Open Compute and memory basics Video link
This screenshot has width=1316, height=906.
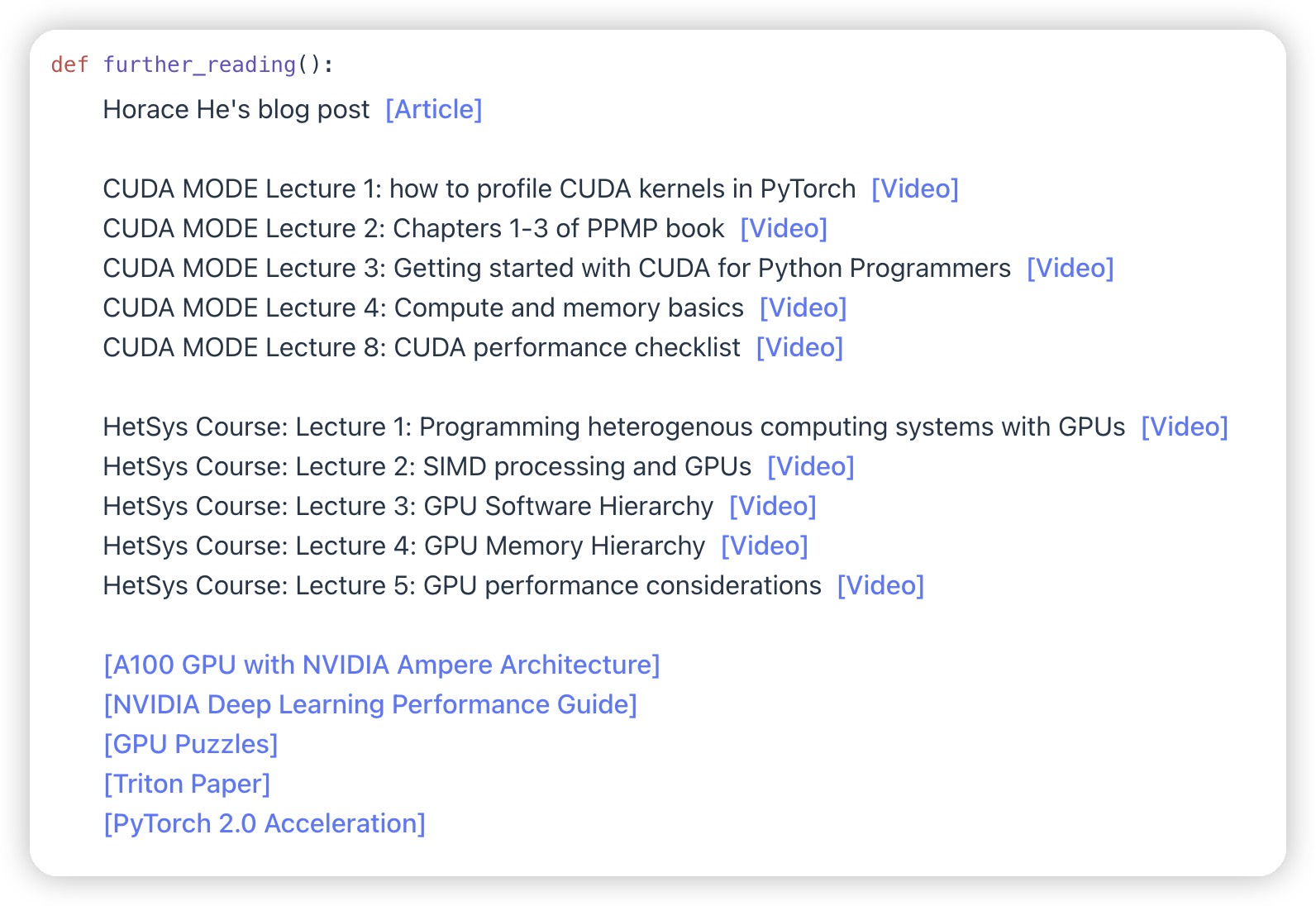coord(803,308)
